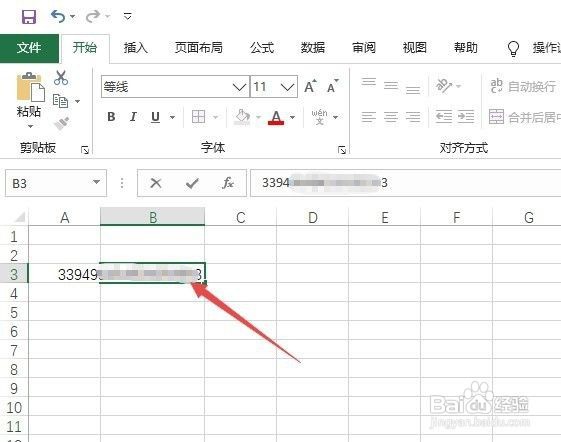Click the Increase Font Size icon
Image resolution: width=561 pixels, height=442 pixels.
pos(310,86)
